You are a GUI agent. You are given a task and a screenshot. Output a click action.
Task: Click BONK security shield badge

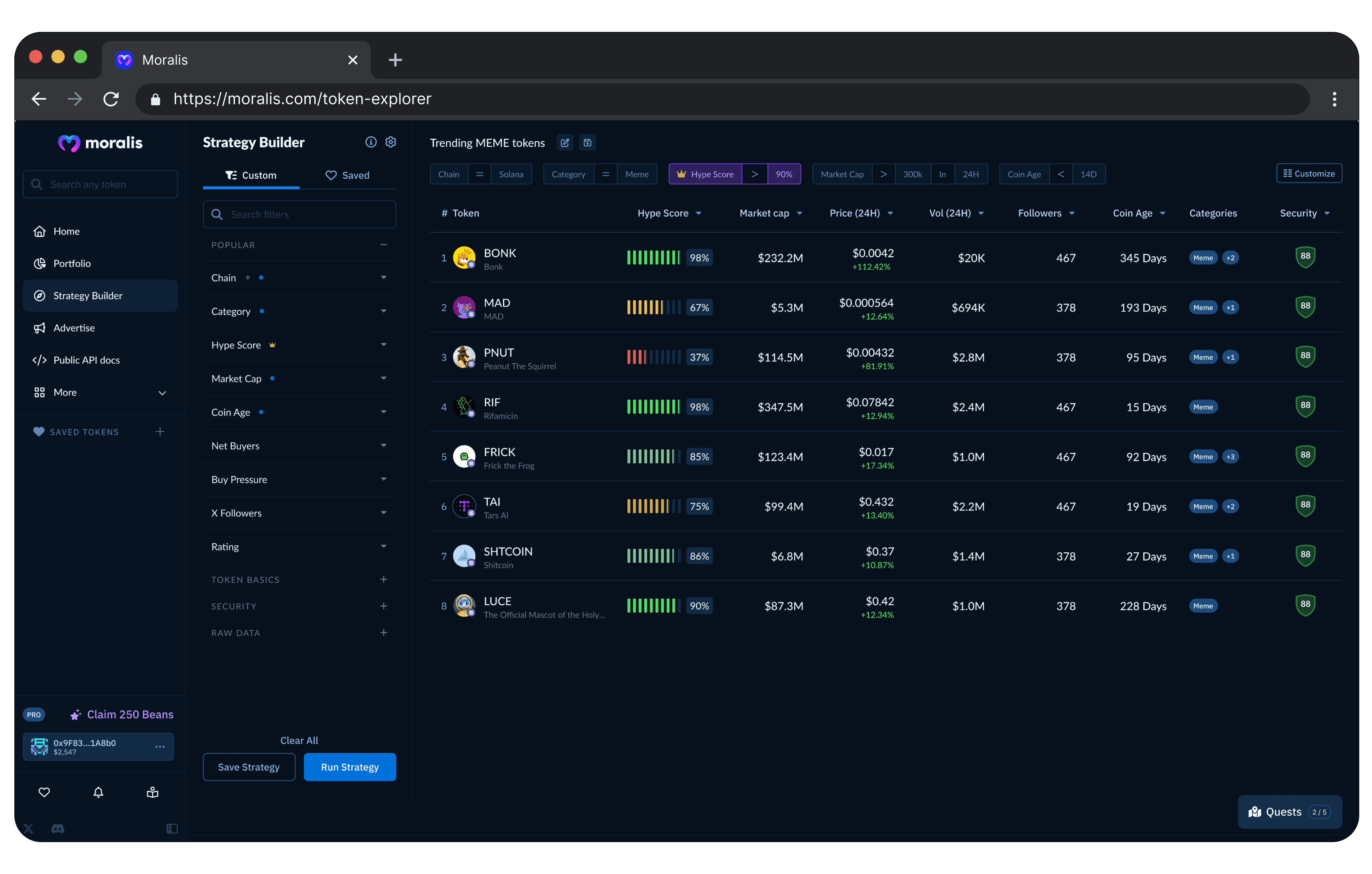coord(1305,257)
